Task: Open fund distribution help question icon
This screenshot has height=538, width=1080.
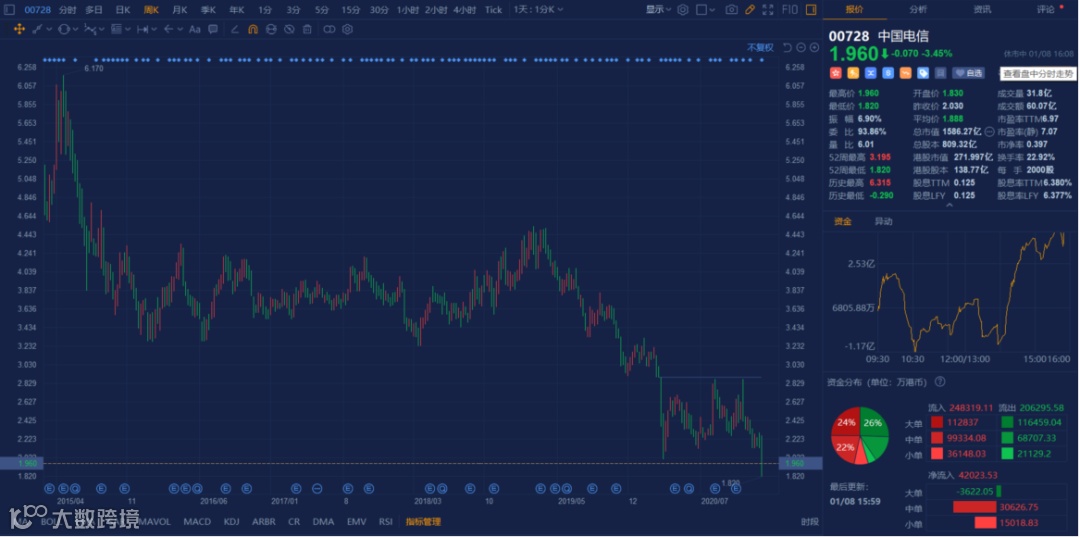Action: pyautogui.click(x=939, y=382)
